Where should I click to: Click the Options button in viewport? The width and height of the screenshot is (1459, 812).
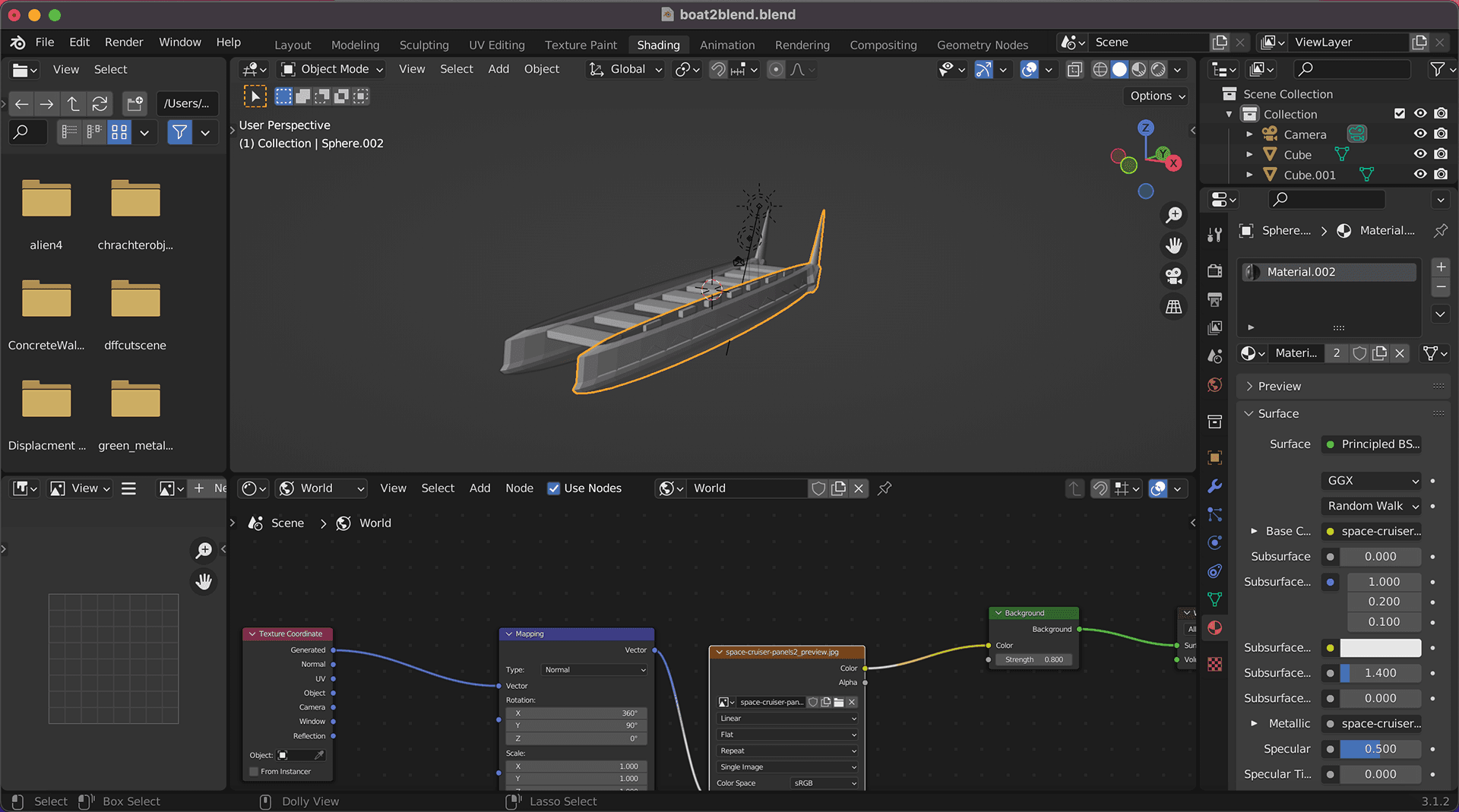click(x=1157, y=96)
